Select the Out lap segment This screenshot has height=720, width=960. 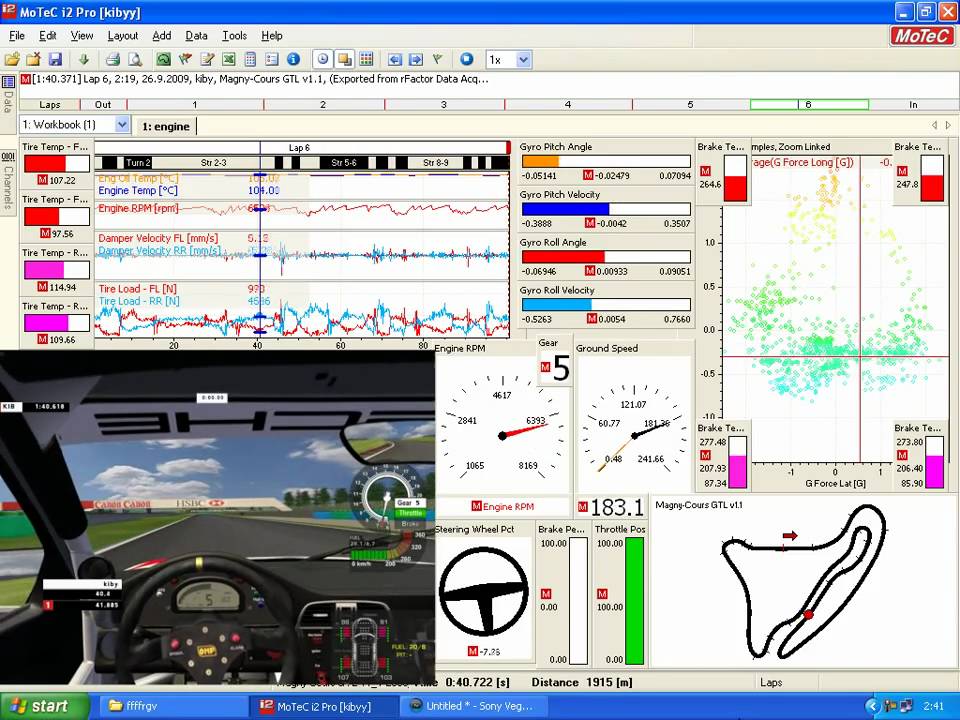click(103, 105)
